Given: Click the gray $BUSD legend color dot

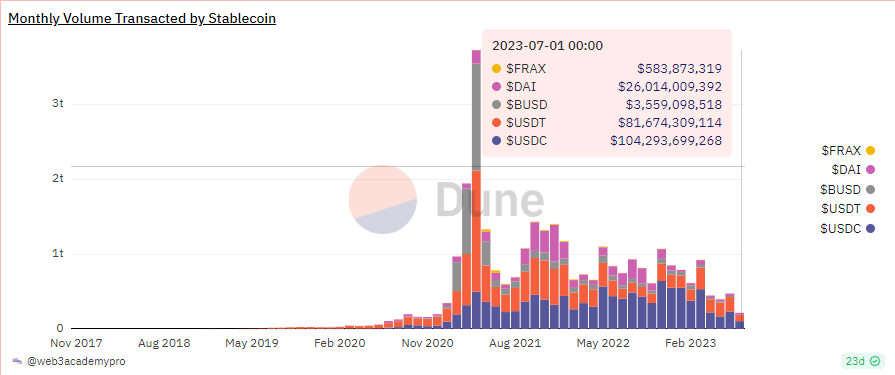Looking at the screenshot, I should click(870, 189).
